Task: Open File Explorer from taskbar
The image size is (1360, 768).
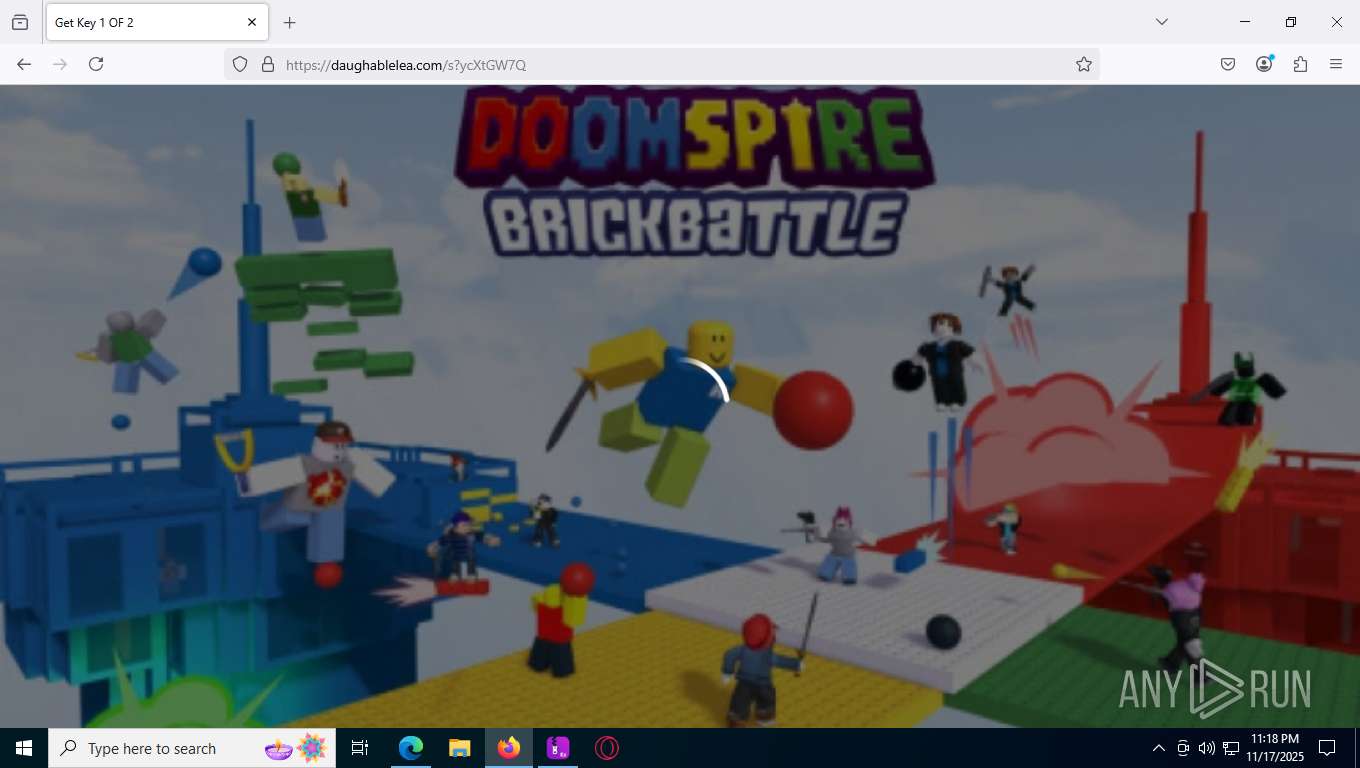Action: click(460, 748)
